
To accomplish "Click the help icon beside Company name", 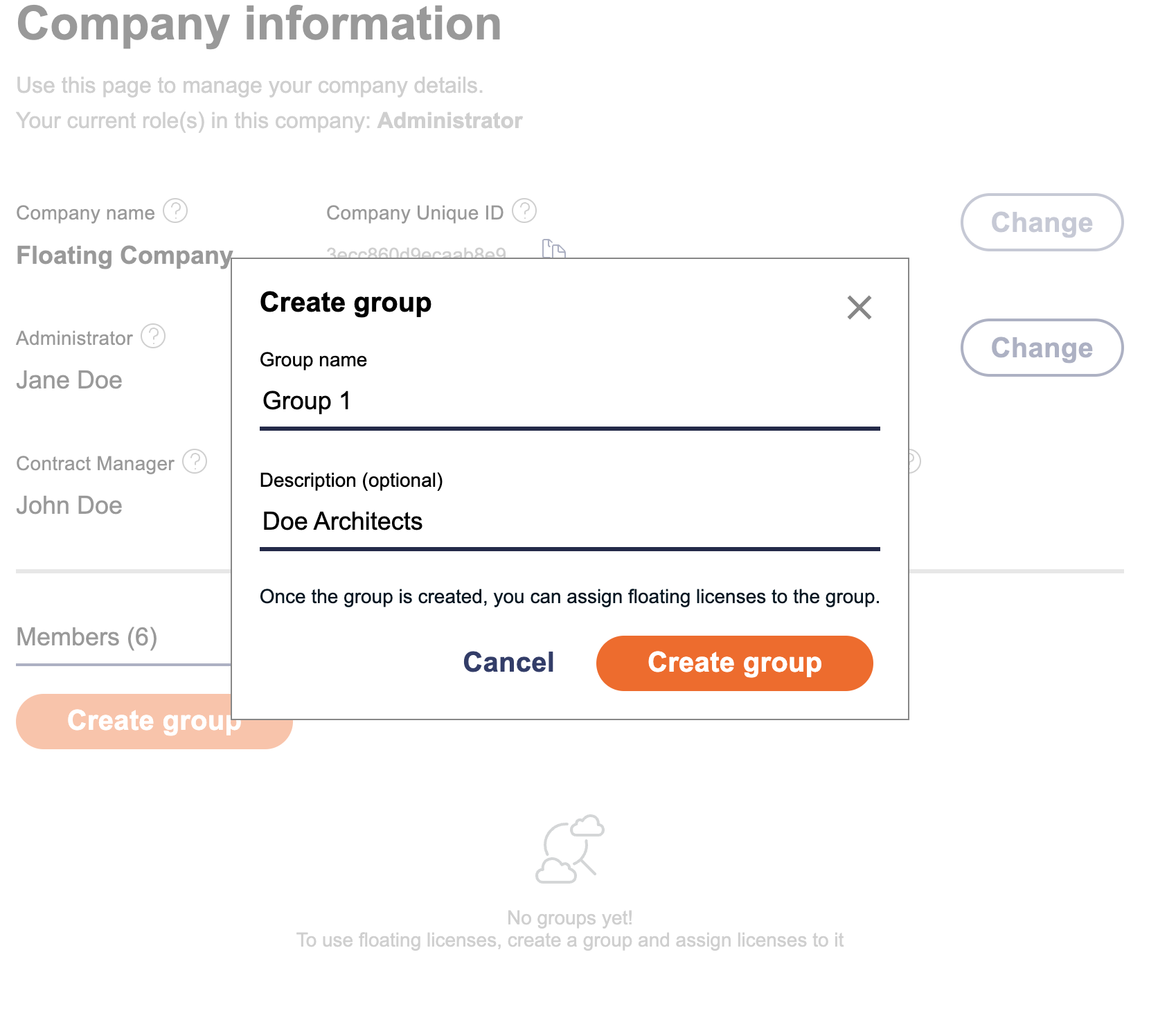I will click(x=175, y=211).
